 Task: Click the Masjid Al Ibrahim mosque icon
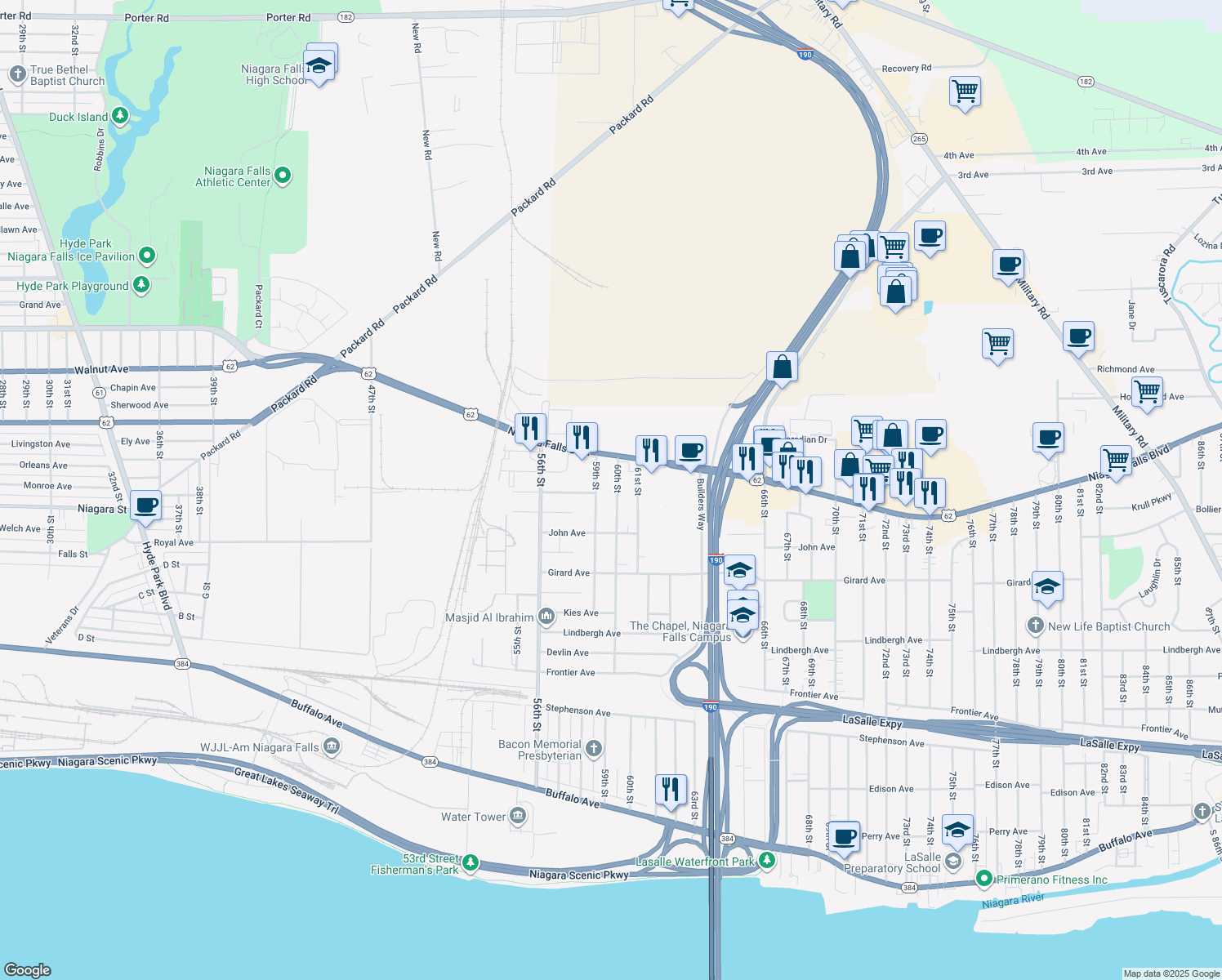point(545,616)
